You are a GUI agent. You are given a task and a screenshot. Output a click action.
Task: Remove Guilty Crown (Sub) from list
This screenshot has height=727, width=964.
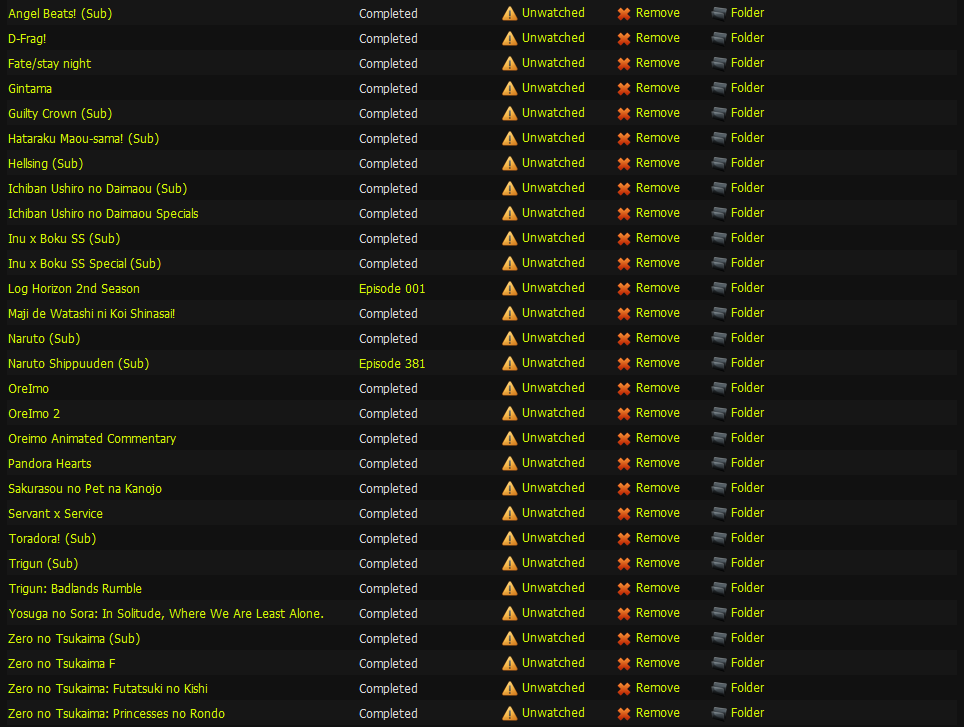tap(657, 112)
